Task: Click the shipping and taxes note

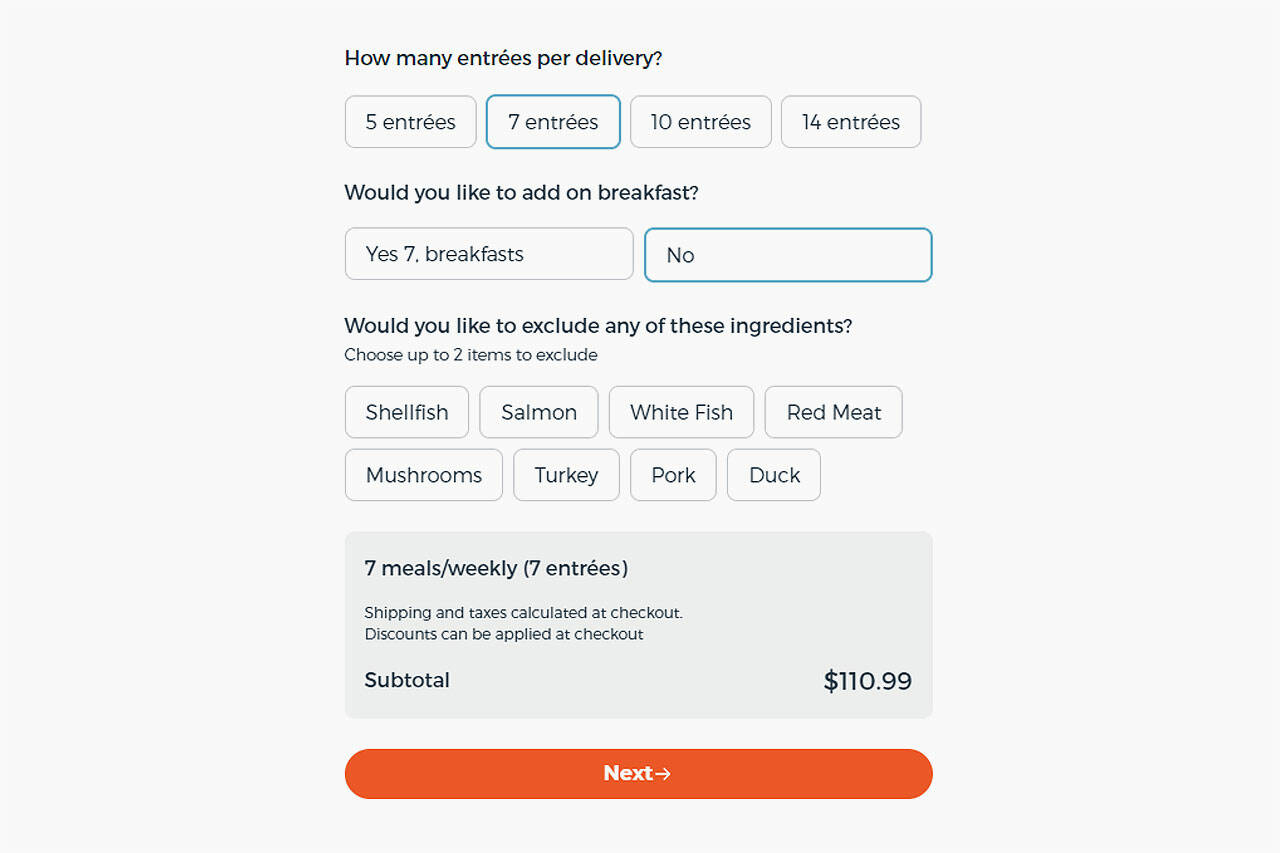Action: click(523, 613)
